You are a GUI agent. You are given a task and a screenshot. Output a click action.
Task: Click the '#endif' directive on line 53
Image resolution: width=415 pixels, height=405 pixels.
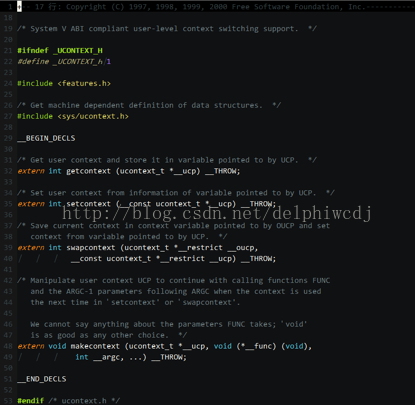pyautogui.click(x=31, y=401)
